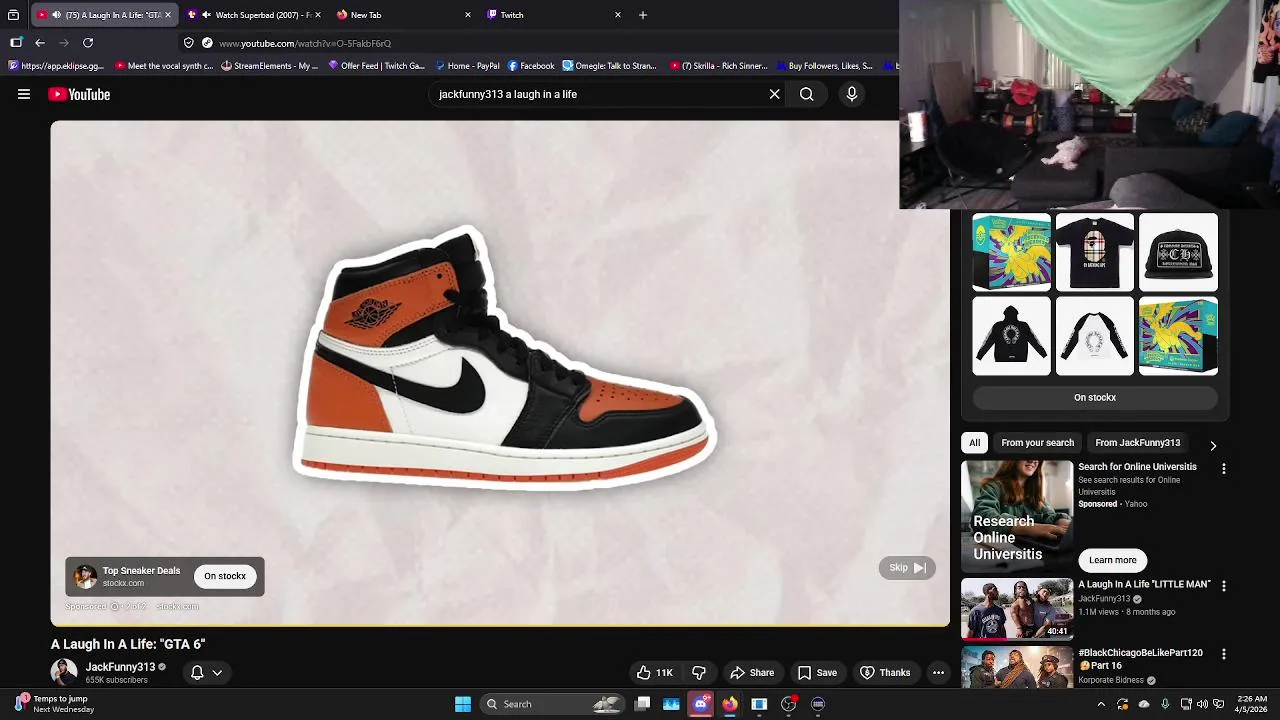Click the URL address bar
This screenshot has height=720, width=1280.
[x=540, y=43]
